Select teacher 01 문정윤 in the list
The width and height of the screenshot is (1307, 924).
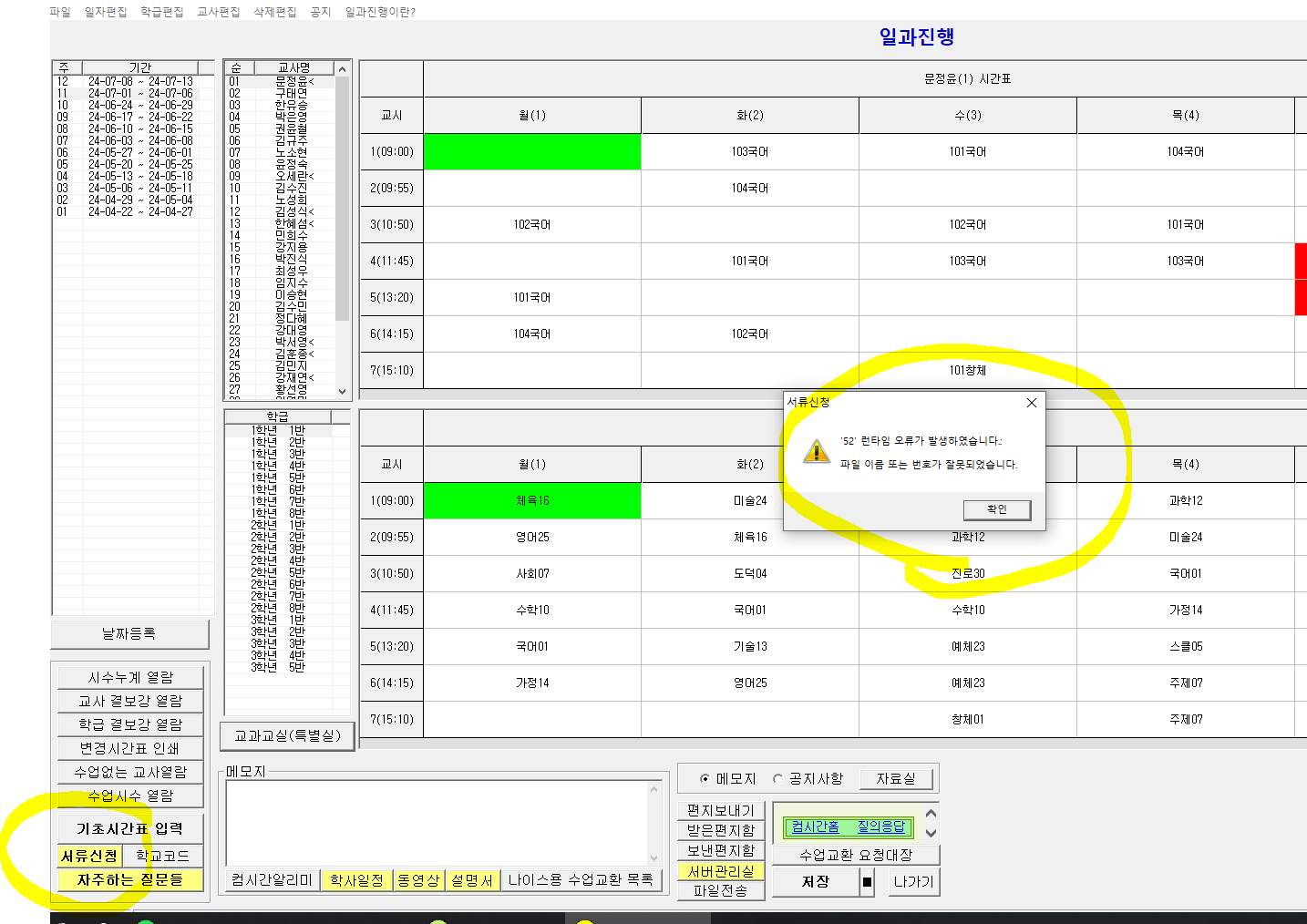tap(281, 81)
